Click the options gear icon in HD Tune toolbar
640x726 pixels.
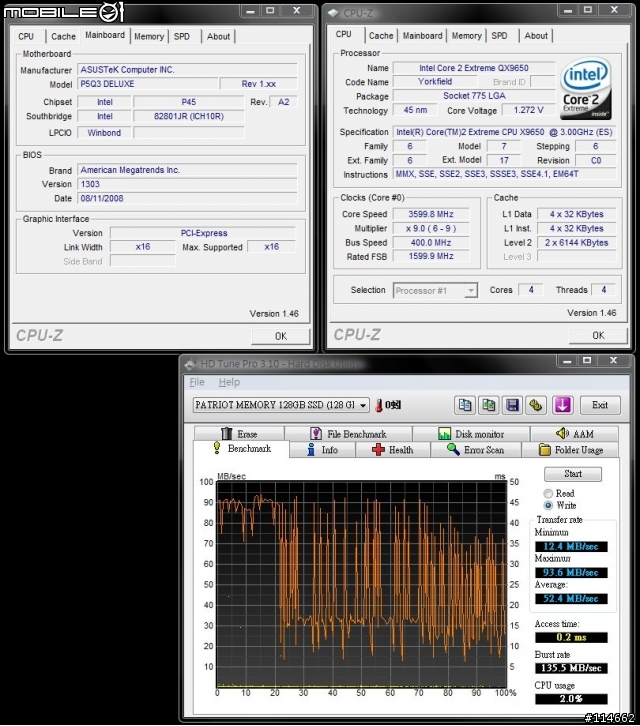pos(536,405)
